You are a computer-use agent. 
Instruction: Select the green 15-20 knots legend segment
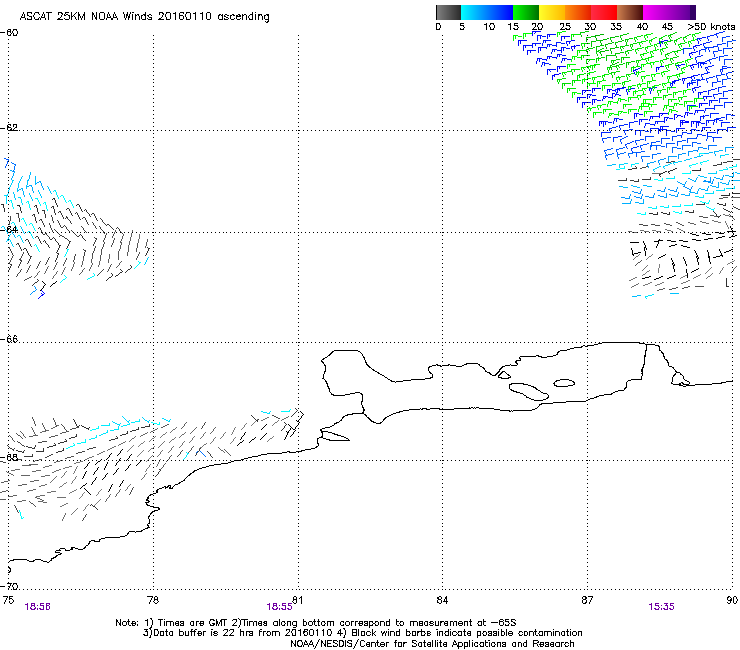pos(526,12)
